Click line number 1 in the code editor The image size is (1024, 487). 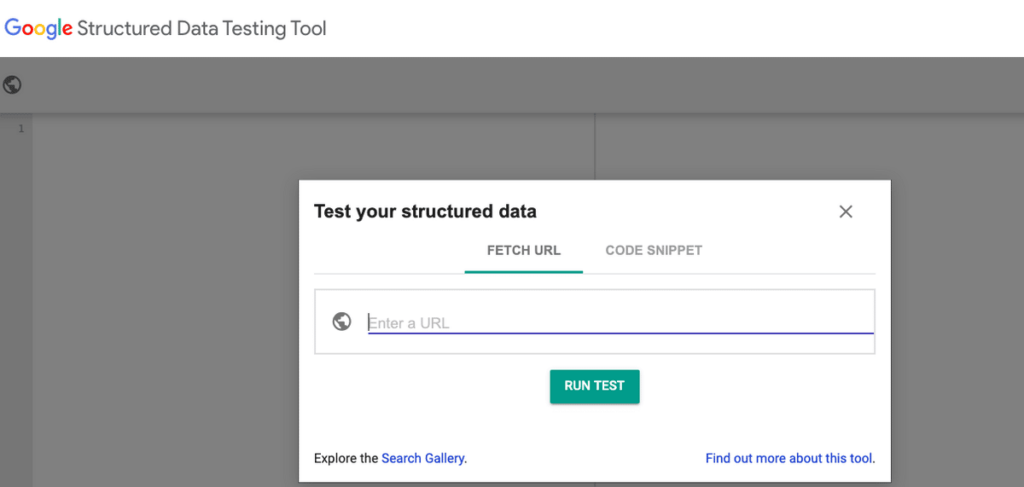(21, 129)
